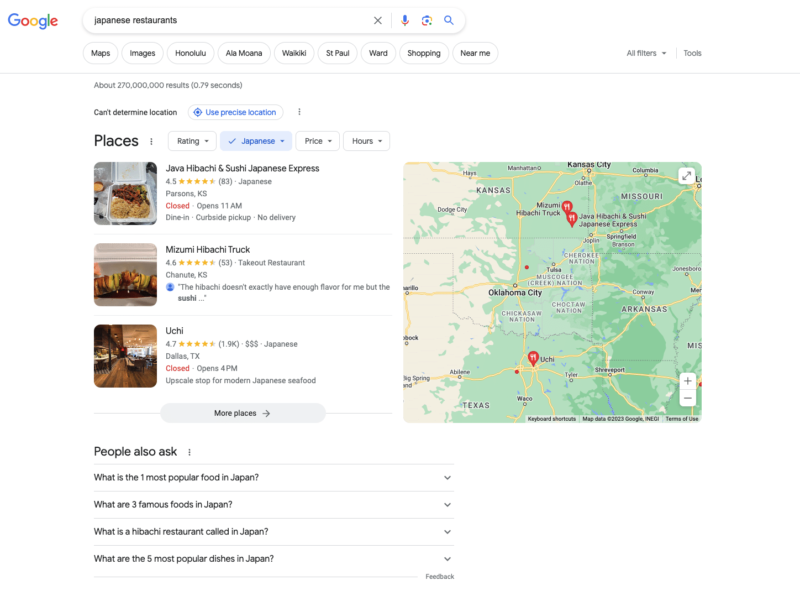
Task: Open the Mizumi Hibachi Truck listing
Action: click(x=208, y=250)
